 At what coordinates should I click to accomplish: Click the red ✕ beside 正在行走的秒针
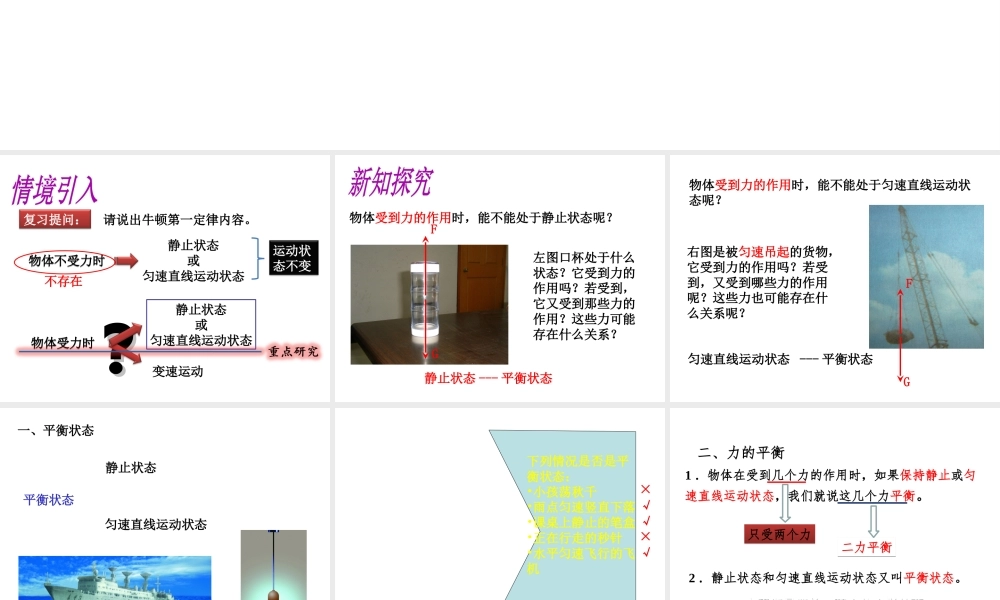coord(645,536)
